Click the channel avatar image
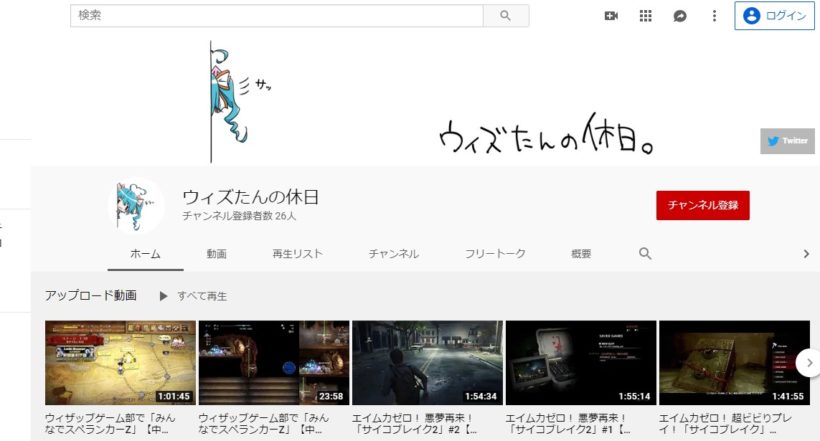Screen dimensions: 820x441 (x=135, y=205)
